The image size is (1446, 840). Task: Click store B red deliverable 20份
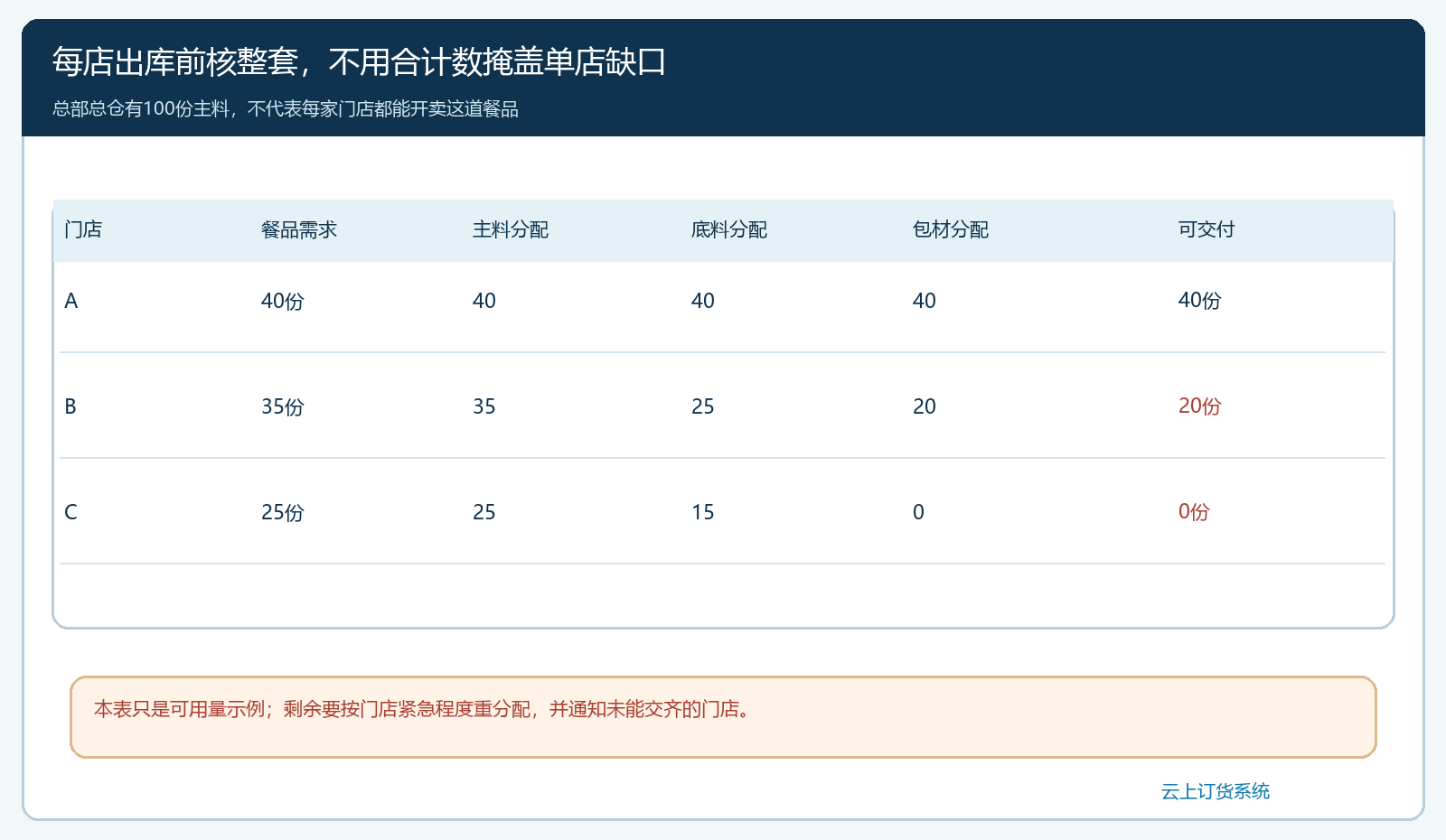coord(1199,406)
